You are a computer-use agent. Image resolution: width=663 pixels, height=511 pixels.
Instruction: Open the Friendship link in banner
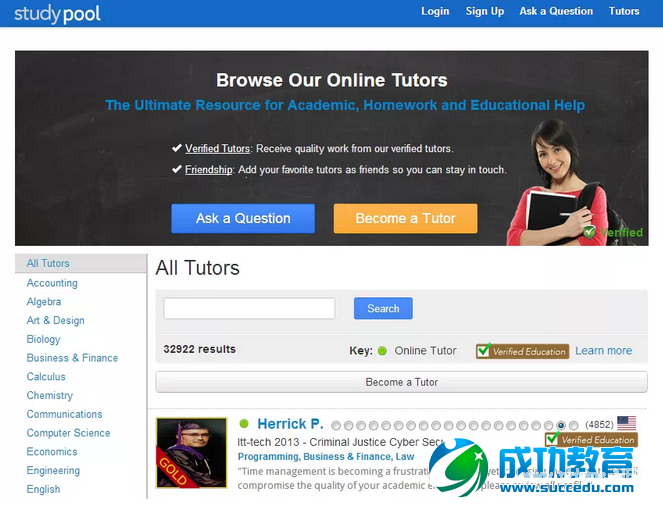[208, 169]
